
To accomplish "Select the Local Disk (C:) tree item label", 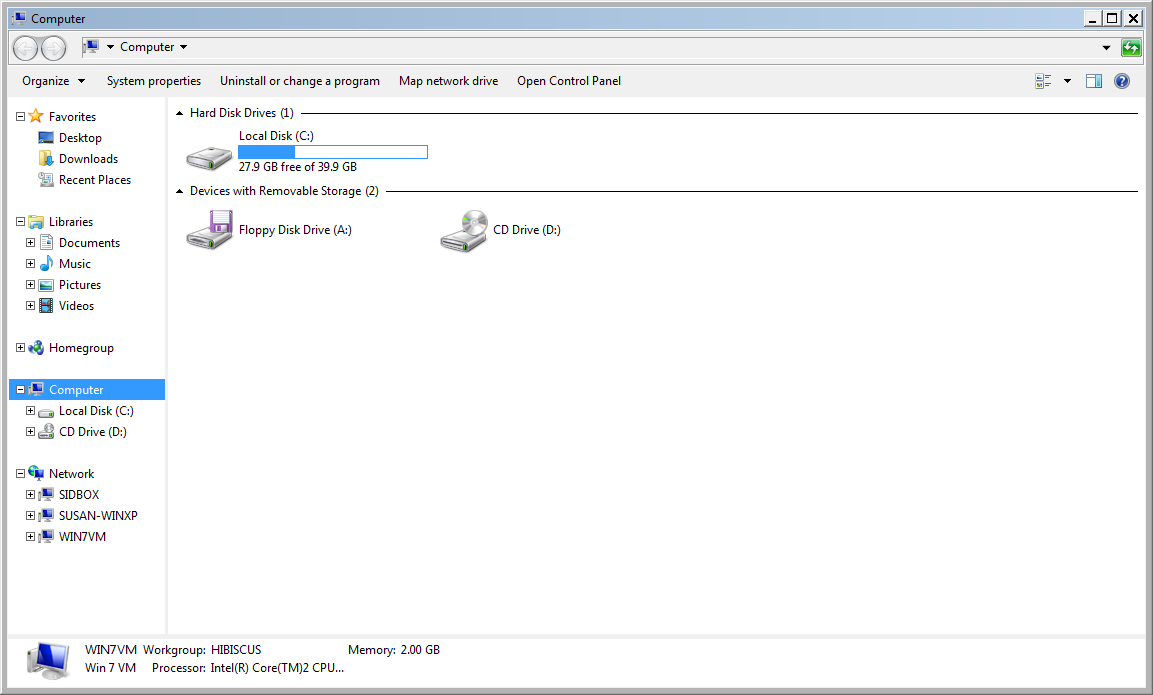I will 96,410.
